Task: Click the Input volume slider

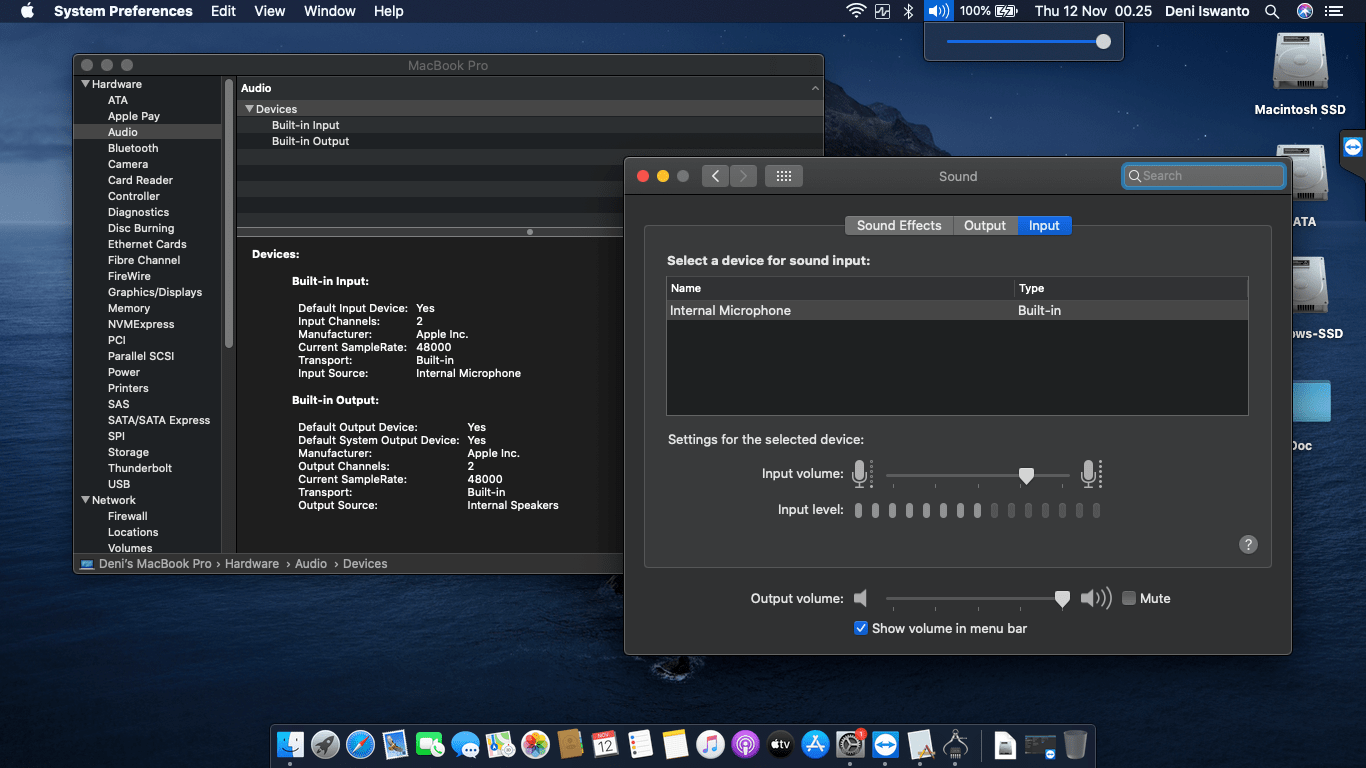Action: [978, 475]
